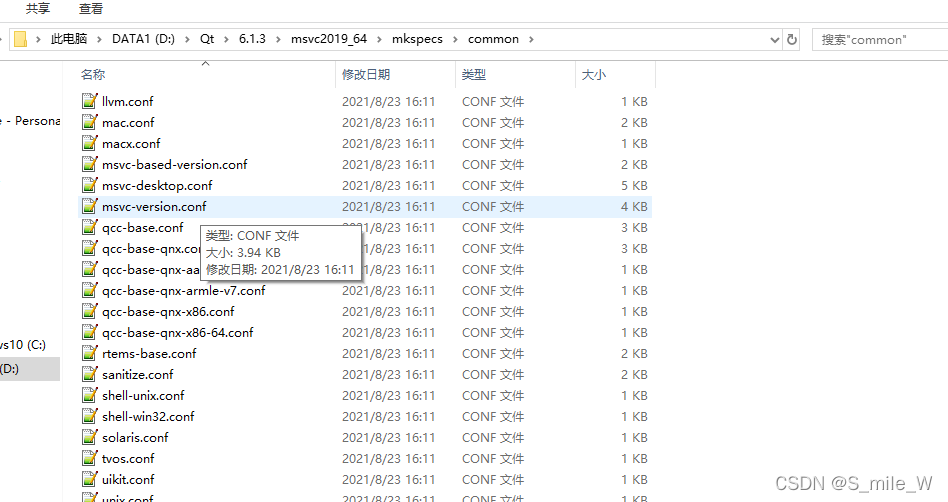The image size is (948, 502).
Task: Select file name macx.conf
Action: pyautogui.click(x=131, y=143)
